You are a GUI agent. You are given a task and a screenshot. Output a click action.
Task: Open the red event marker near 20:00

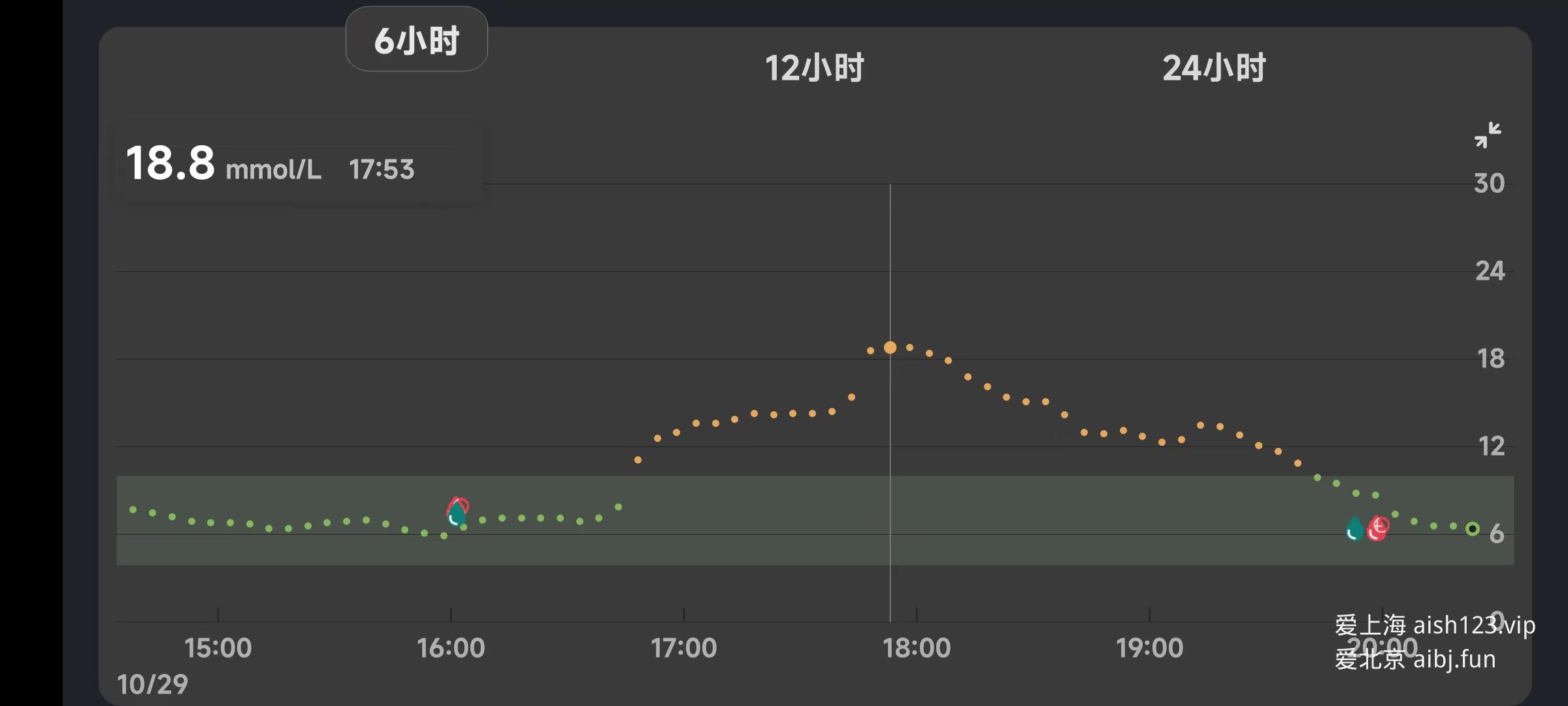point(1378,528)
